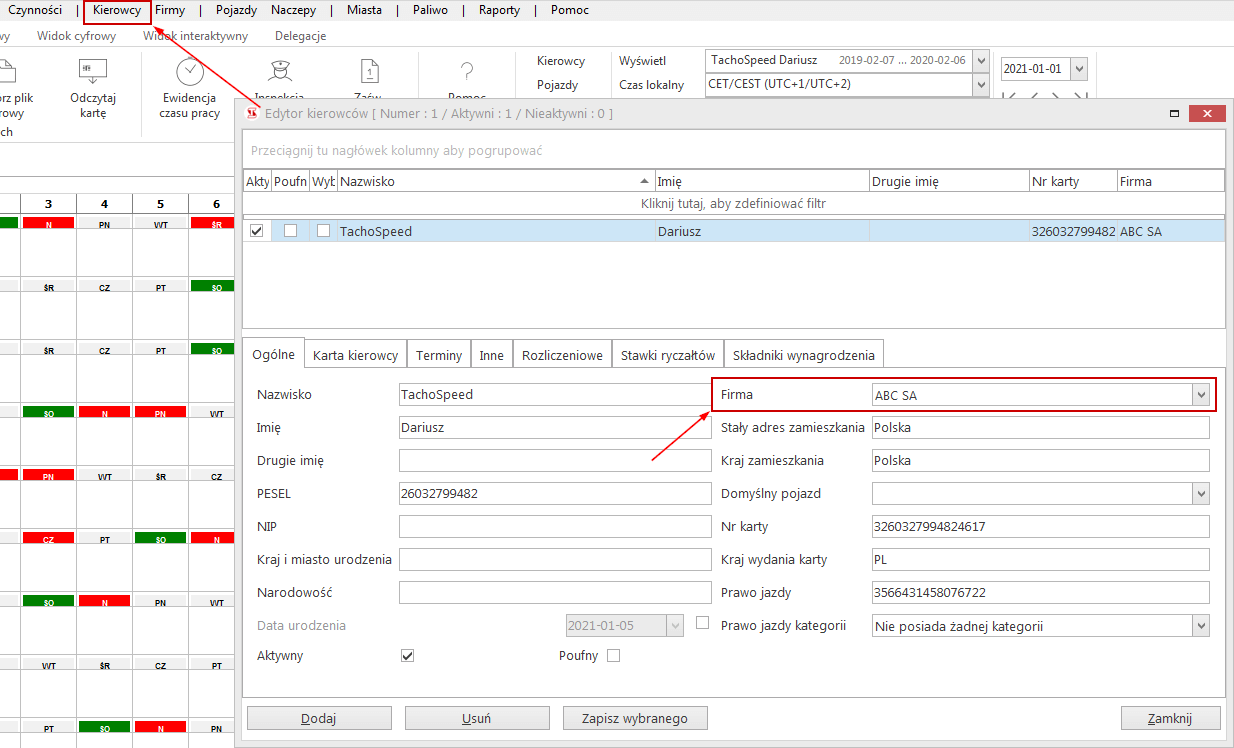The width and height of the screenshot is (1234, 748).
Task: Click the PESEL input field
Action: coord(555,494)
